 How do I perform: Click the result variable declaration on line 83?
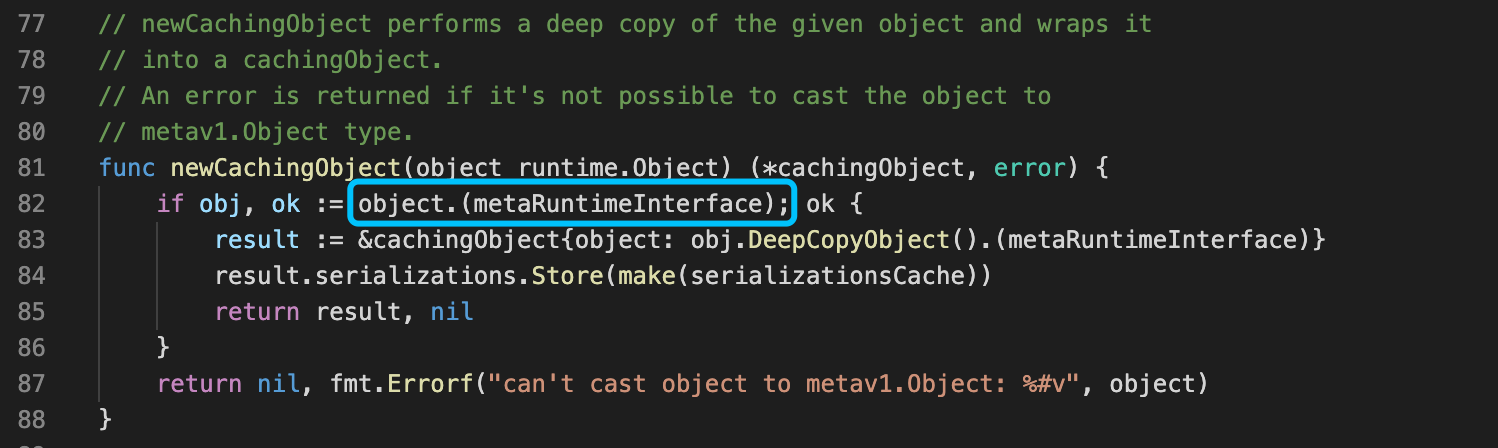tap(258, 240)
